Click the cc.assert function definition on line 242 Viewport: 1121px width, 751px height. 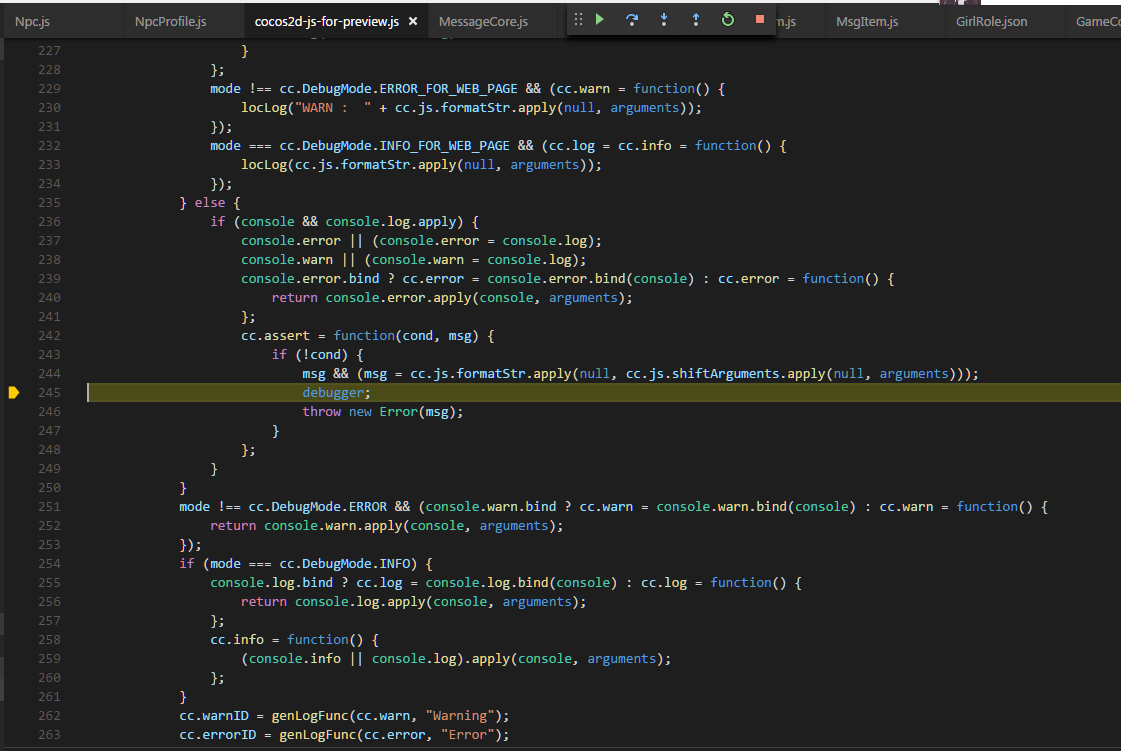click(367, 336)
